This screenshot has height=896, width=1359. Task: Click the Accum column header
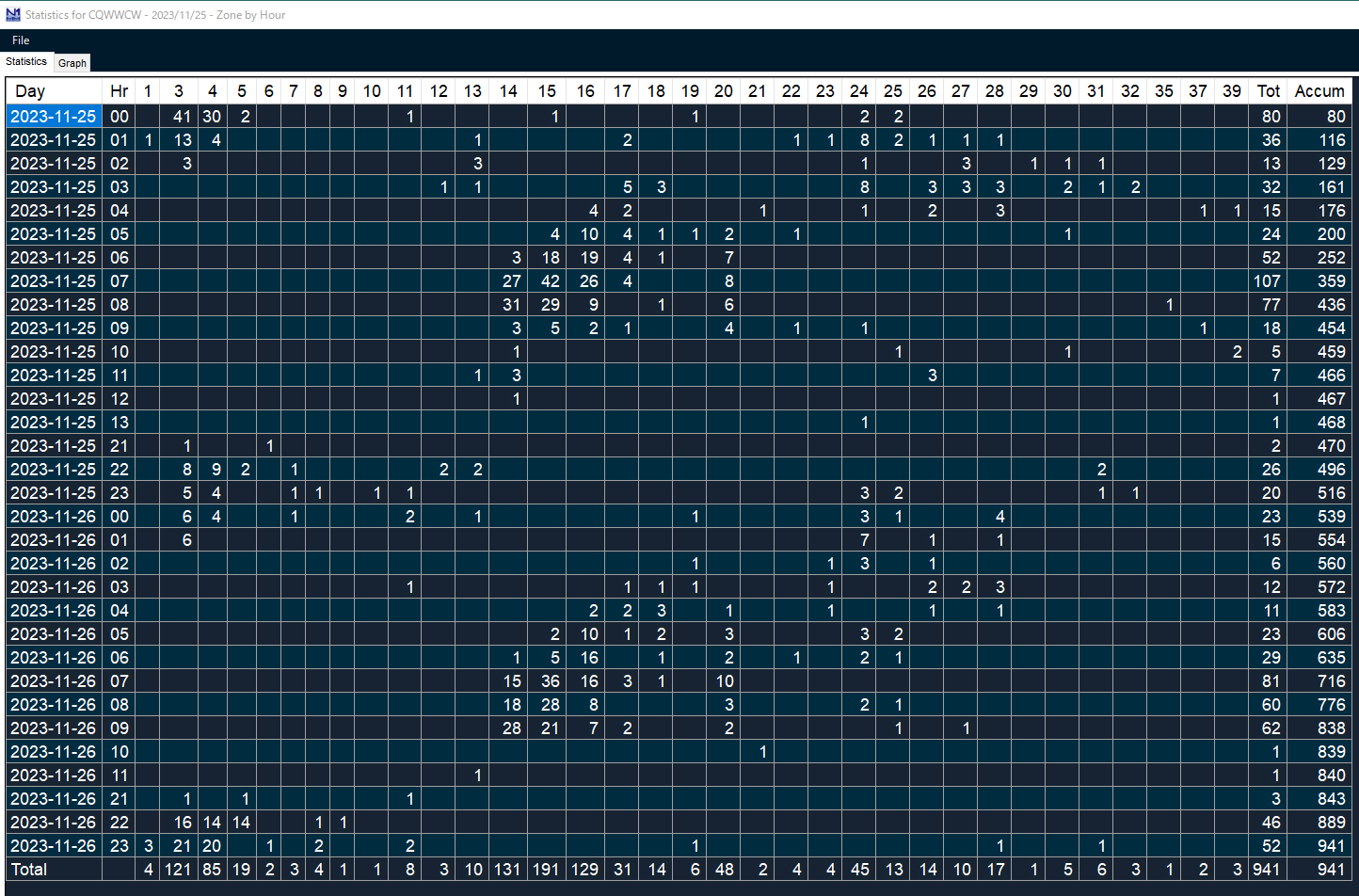[x=1319, y=91]
